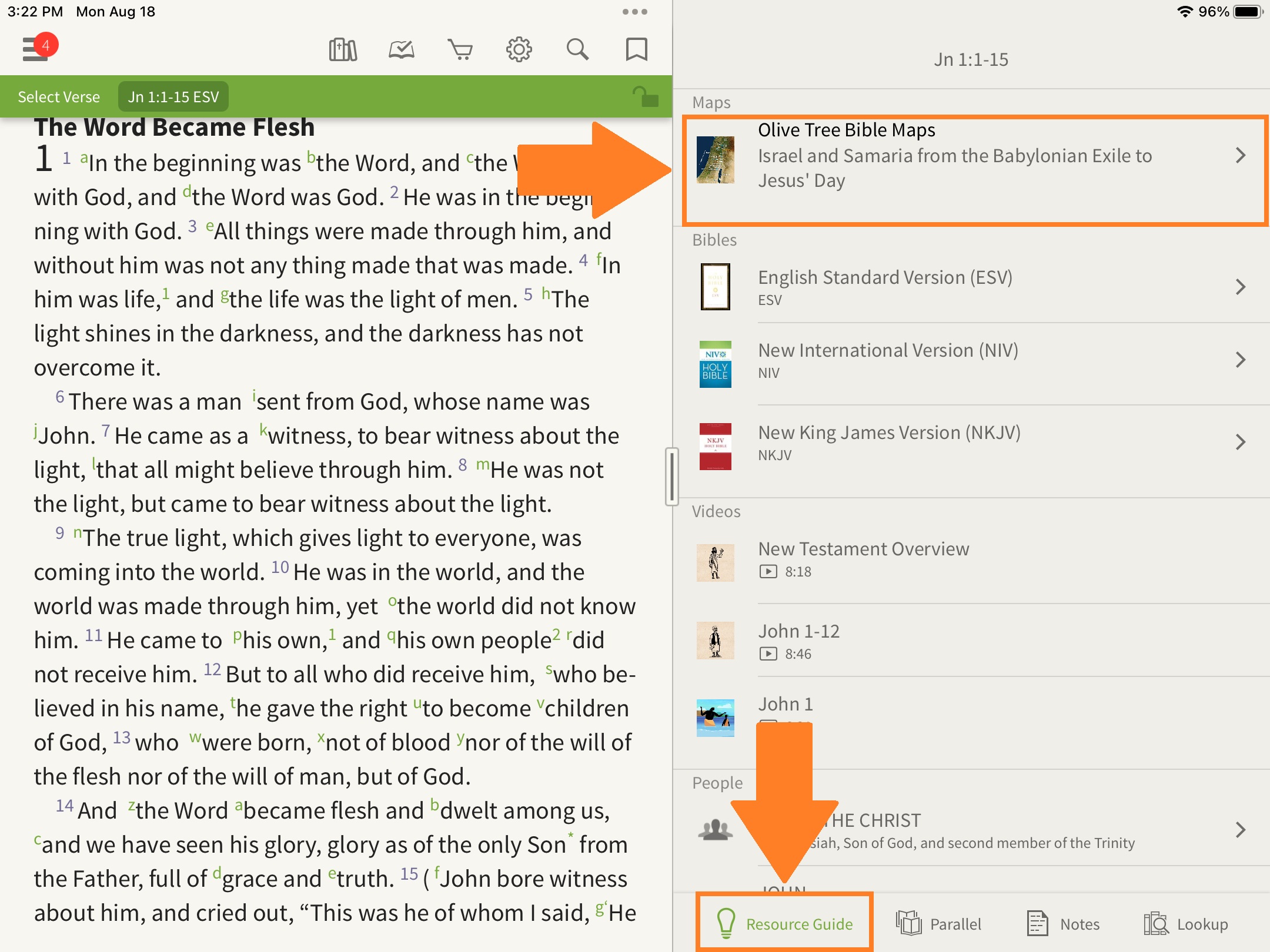Tap the People group icon
This screenshot has width=1270, height=952.
point(716,830)
